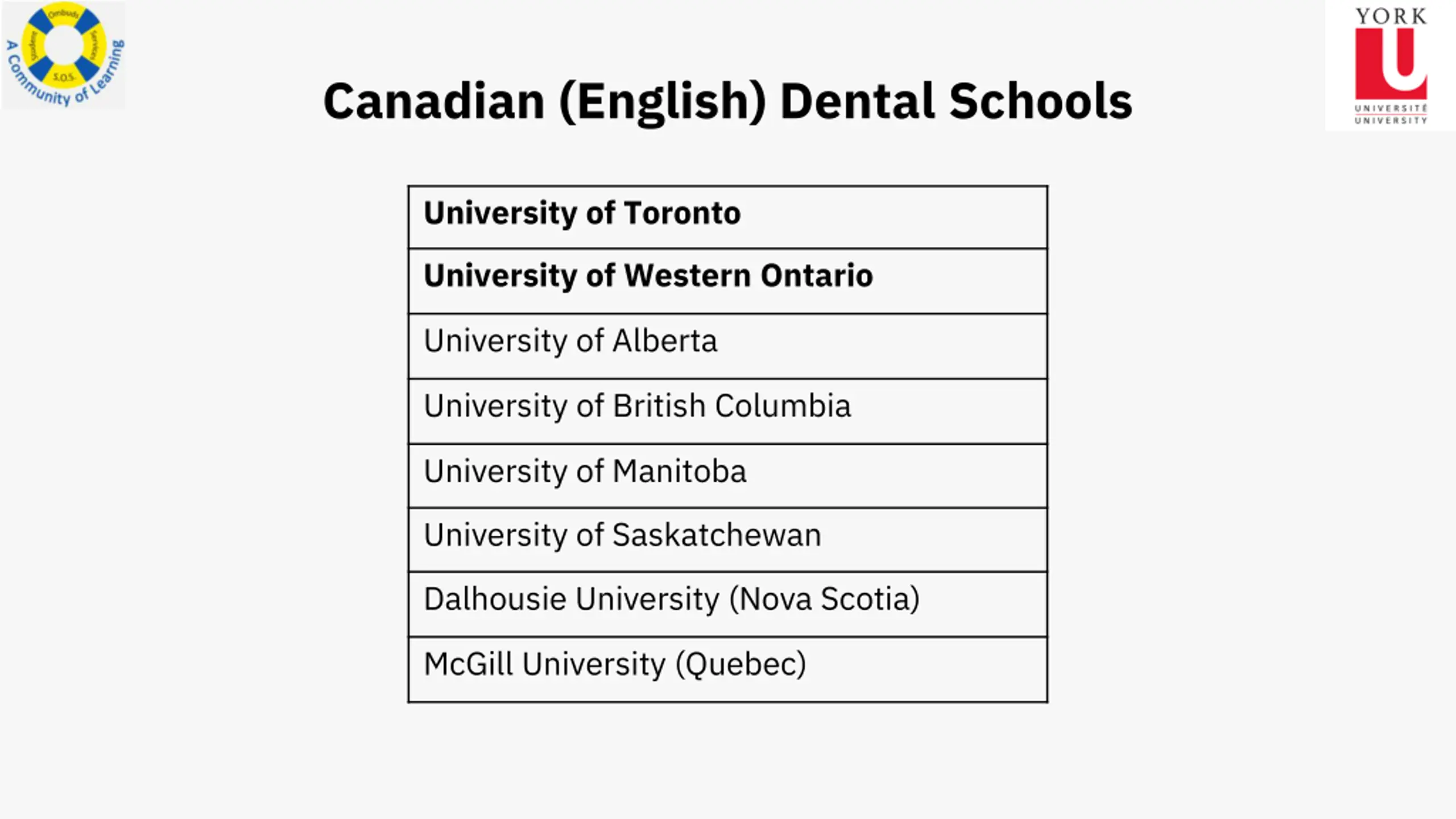Click the SOS lifebuoy logo

coord(64,55)
